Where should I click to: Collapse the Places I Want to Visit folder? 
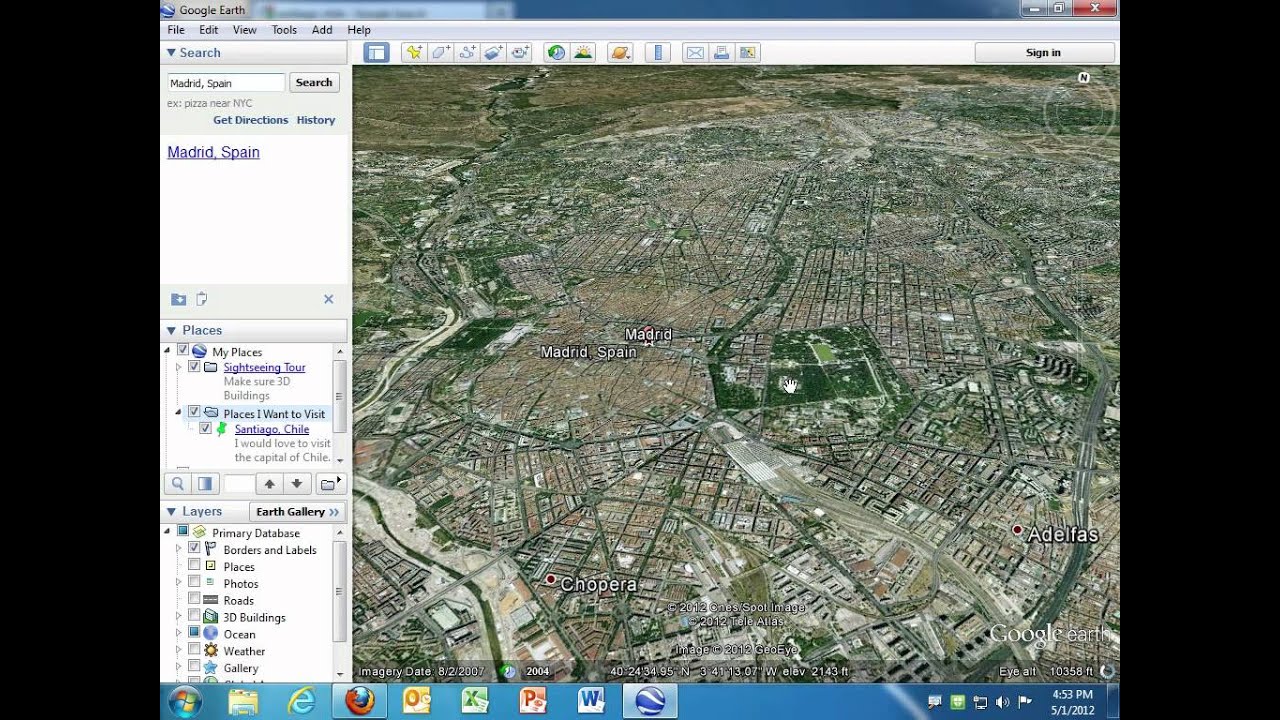pyautogui.click(x=179, y=413)
